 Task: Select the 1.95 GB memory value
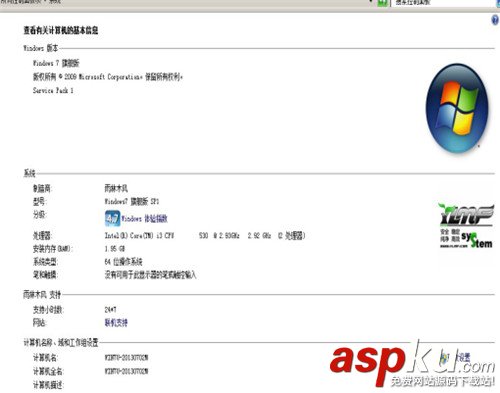click(x=115, y=249)
